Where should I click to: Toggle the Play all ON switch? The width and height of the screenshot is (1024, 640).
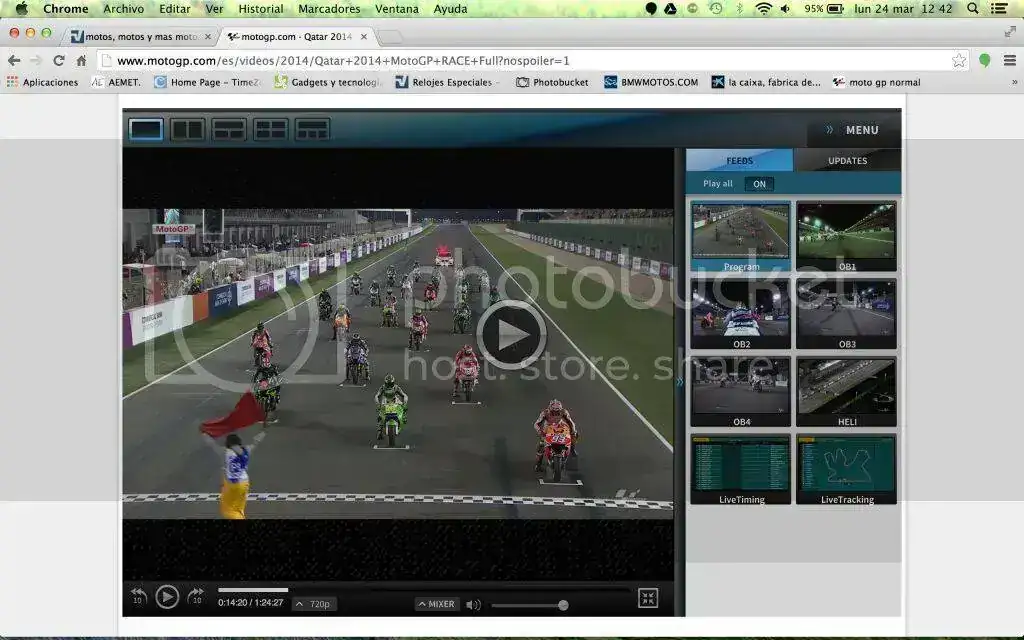click(759, 184)
